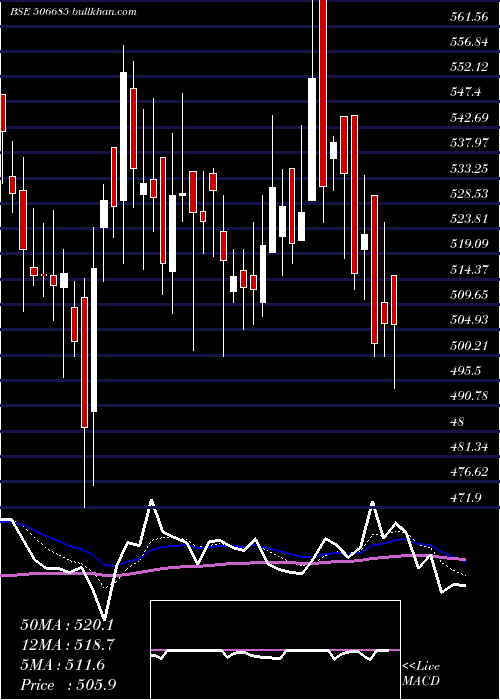Pick the 533.25 axis value
This screenshot has height=700, width=500.
(470, 169)
